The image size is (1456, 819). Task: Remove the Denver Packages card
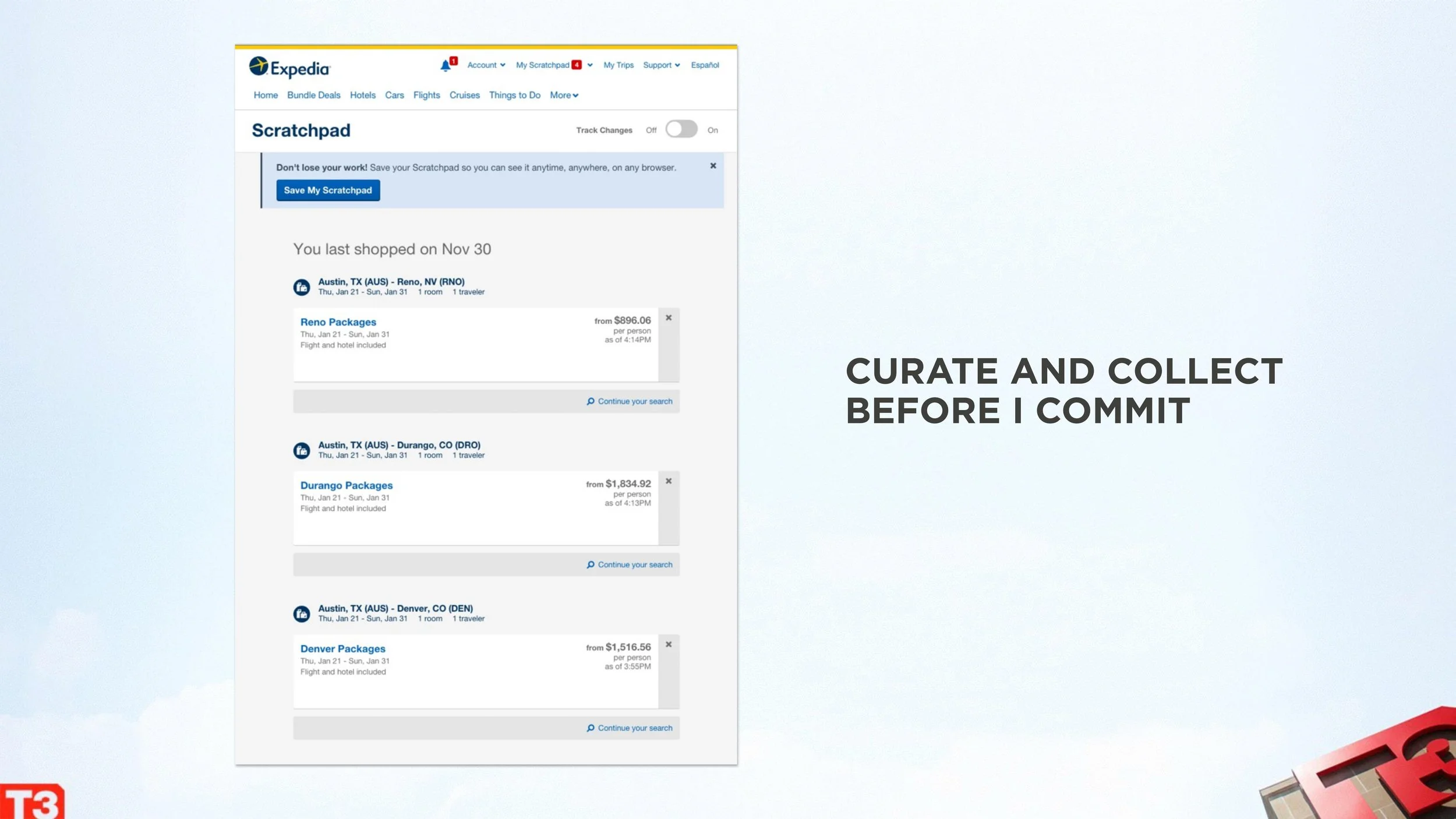point(669,644)
